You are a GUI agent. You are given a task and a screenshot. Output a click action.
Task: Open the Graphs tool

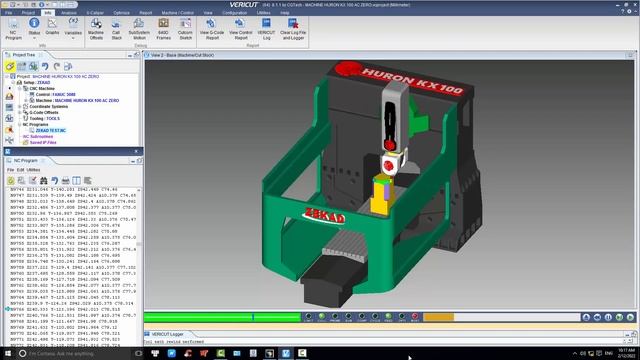pos(52,27)
